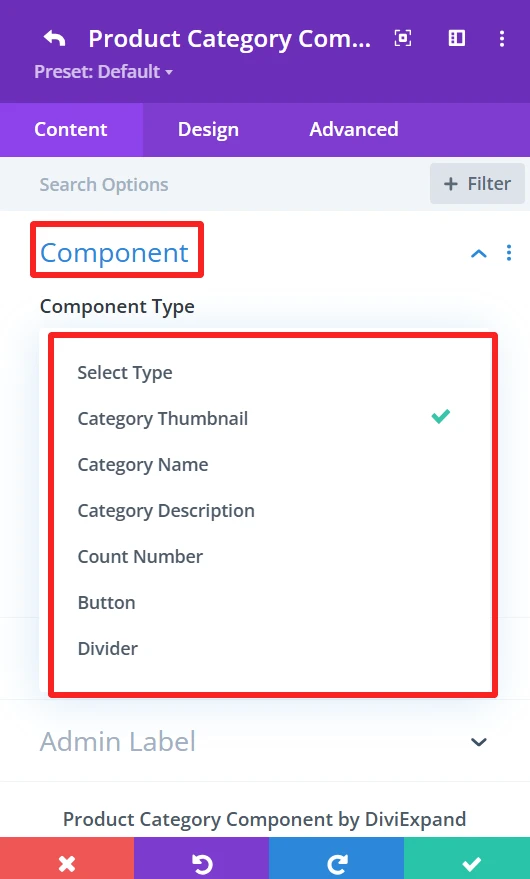Open the expand modal fullscreen icon

pos(403,38)
